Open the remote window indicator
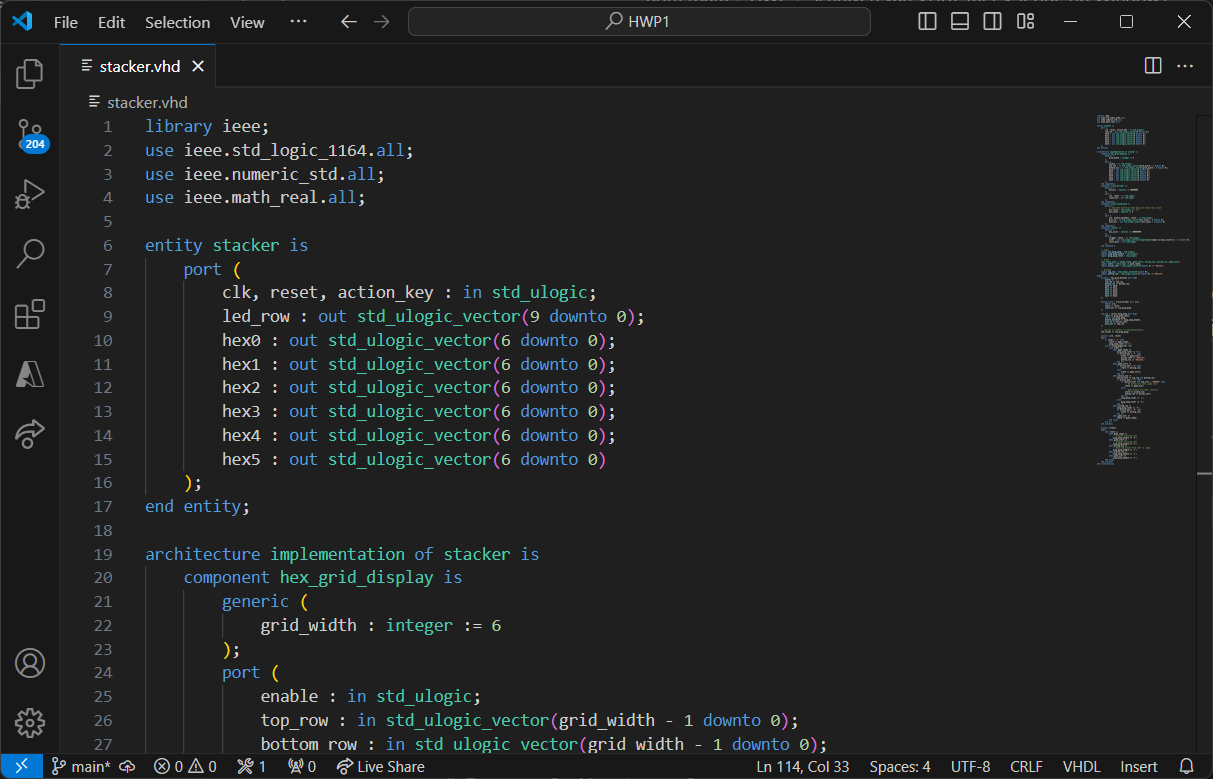 coord(21,766)
